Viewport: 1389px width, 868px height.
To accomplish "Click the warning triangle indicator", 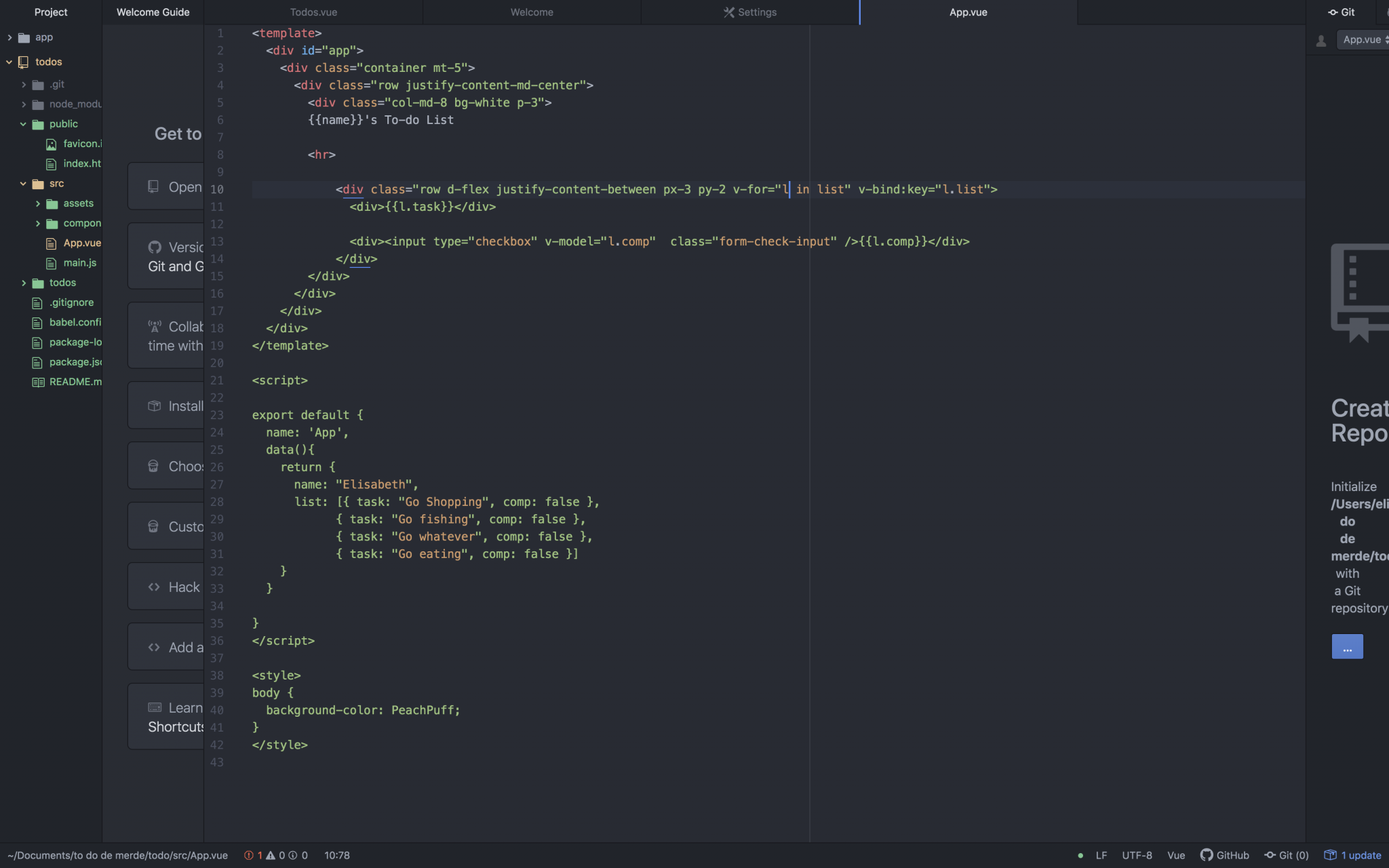I will pos(271,855).
